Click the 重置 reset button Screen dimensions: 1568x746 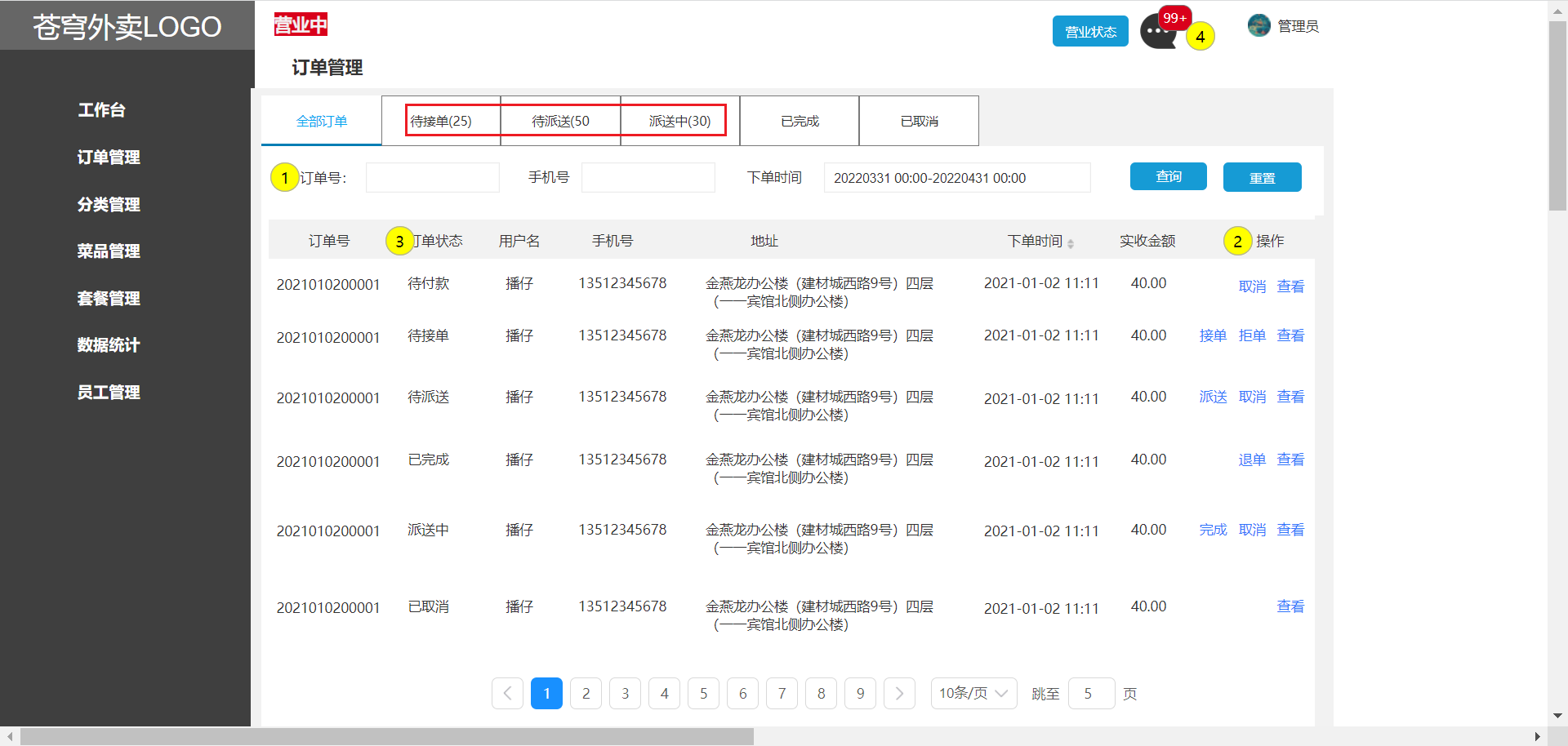pyautogui.click(x=1262, y=178)
